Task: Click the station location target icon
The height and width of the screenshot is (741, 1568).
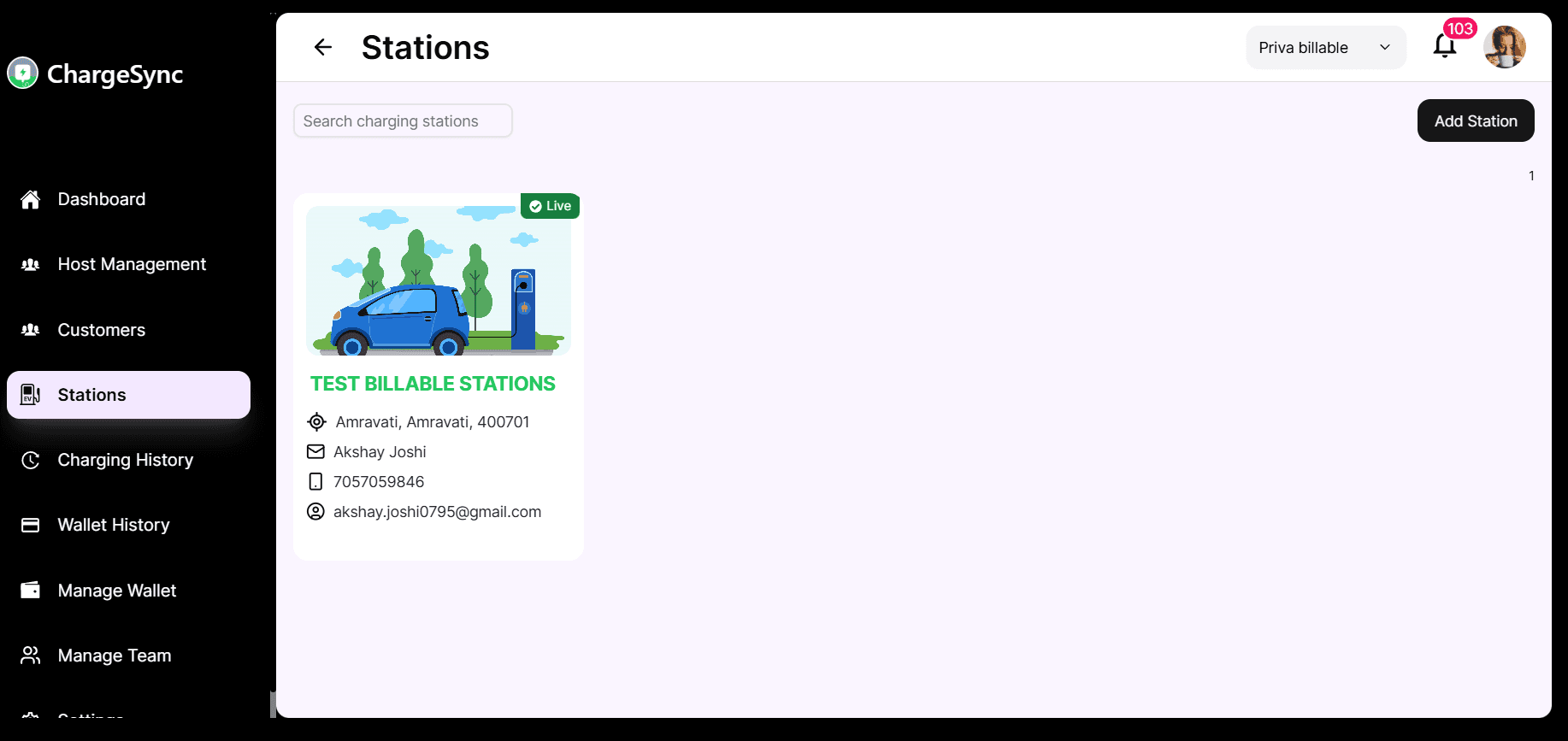Action: pos(316,422)
